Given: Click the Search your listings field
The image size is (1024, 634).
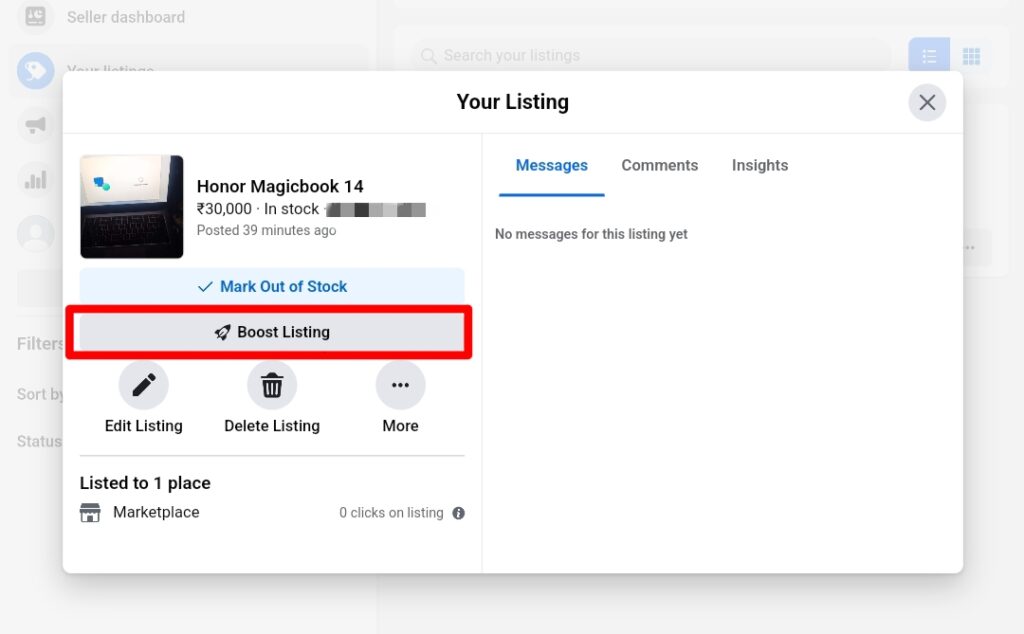Looking at the screenshot, I should 650,56.
